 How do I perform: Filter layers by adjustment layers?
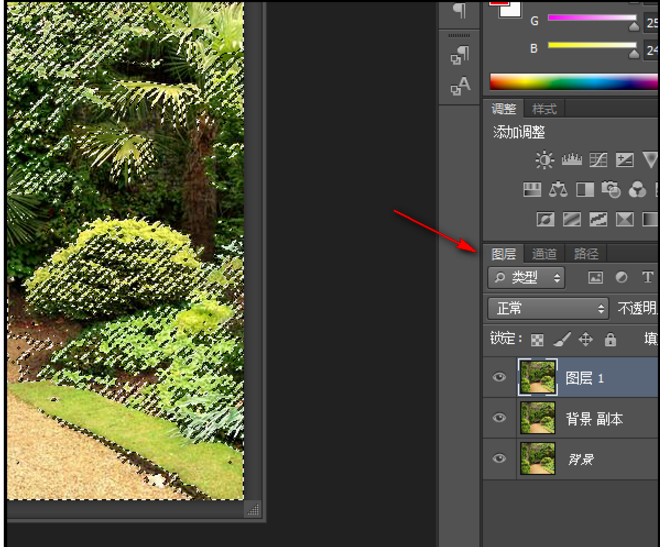coord(621,277)
